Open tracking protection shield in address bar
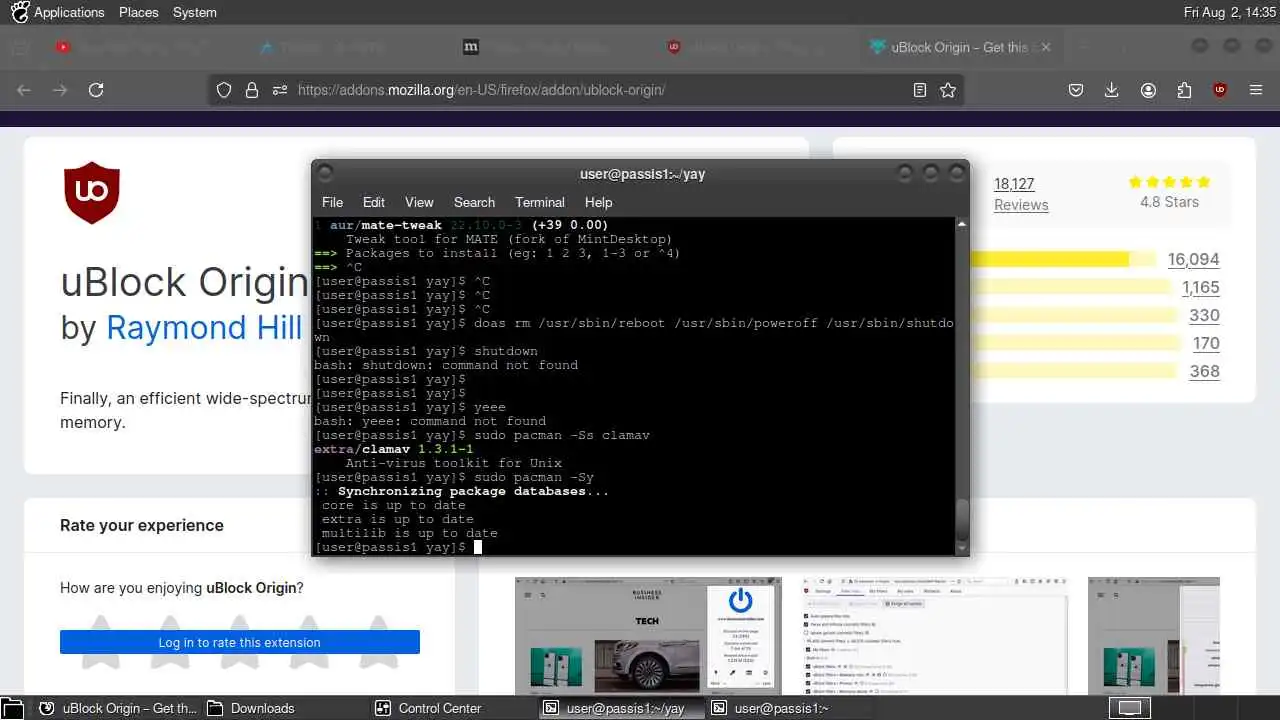Image resolution: width=1280 pixels, height=720 pixels. (224, 90)
